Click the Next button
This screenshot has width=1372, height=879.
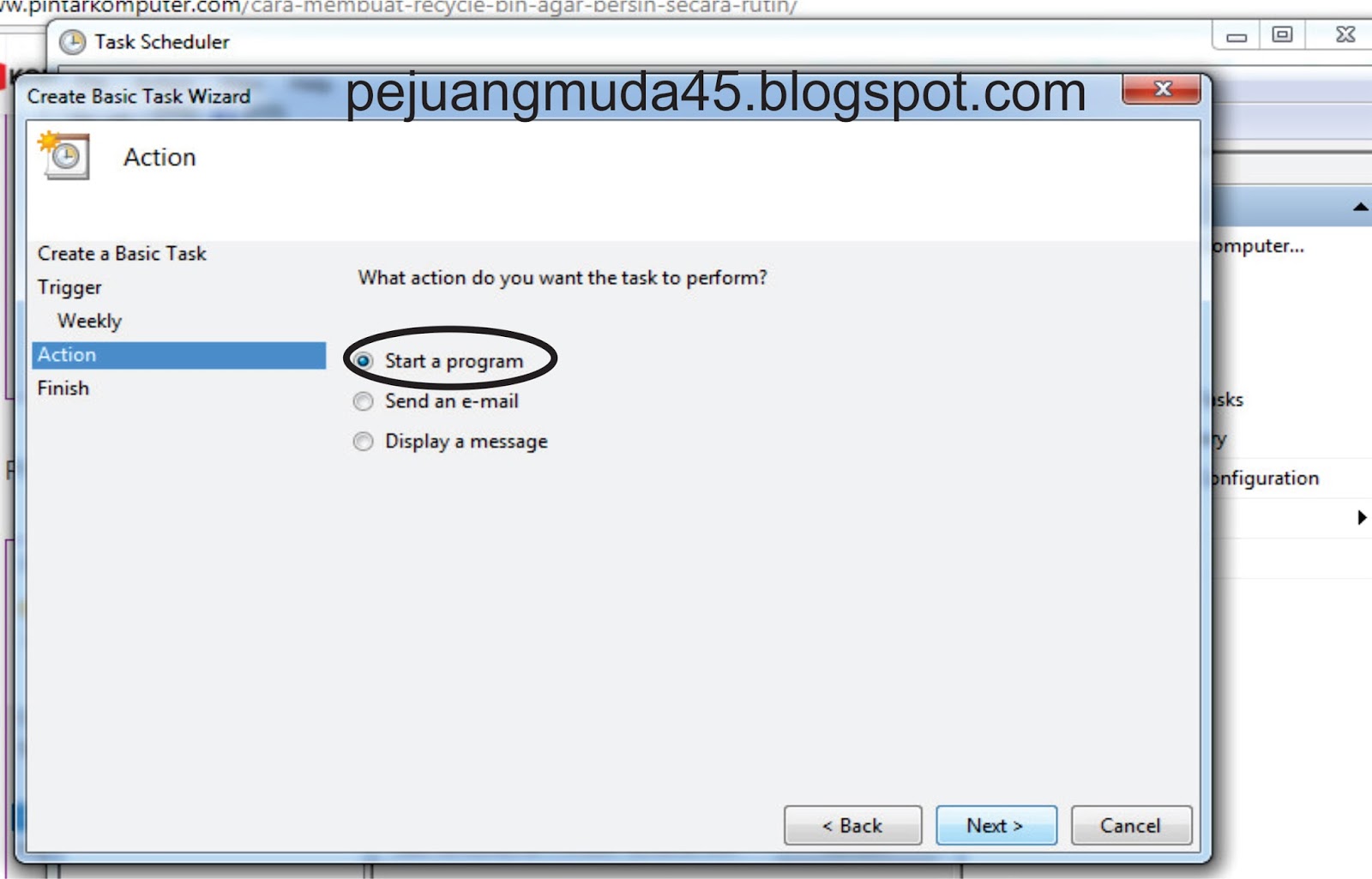996,825
